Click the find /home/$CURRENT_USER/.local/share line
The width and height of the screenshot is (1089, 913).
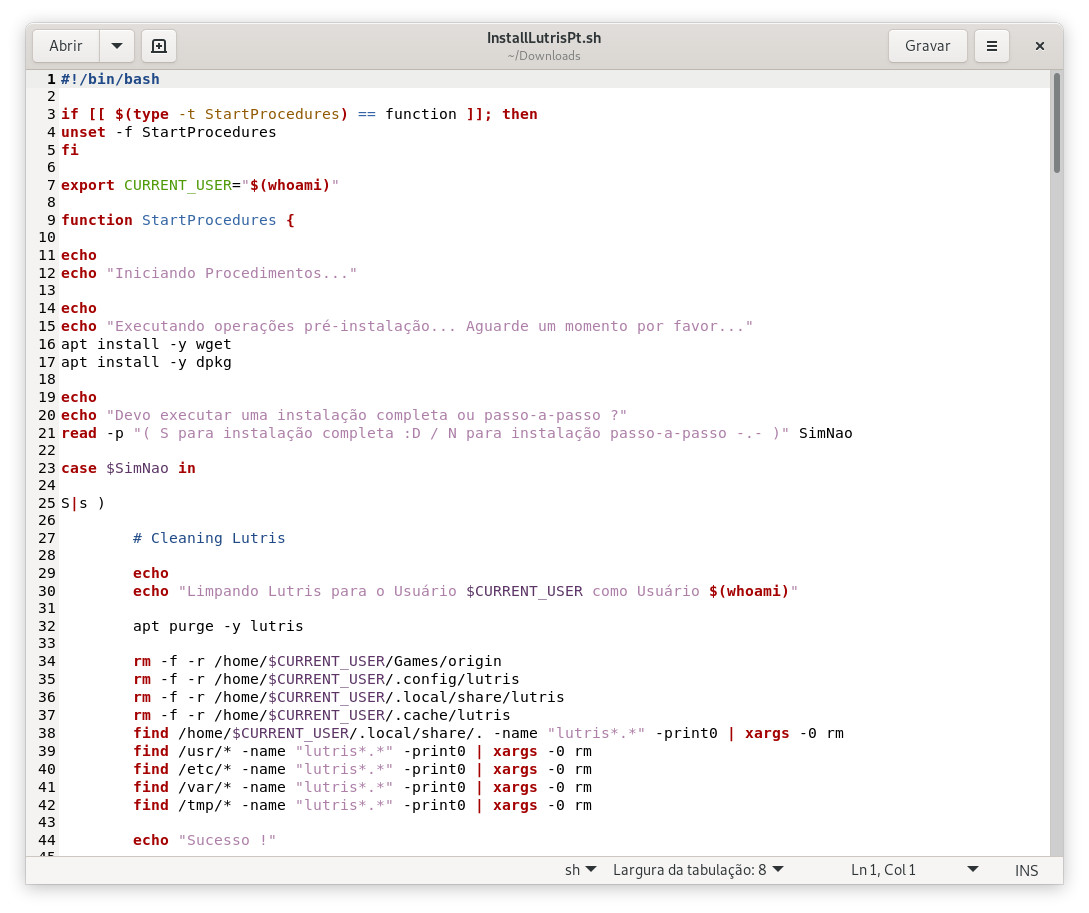point(488,733)
